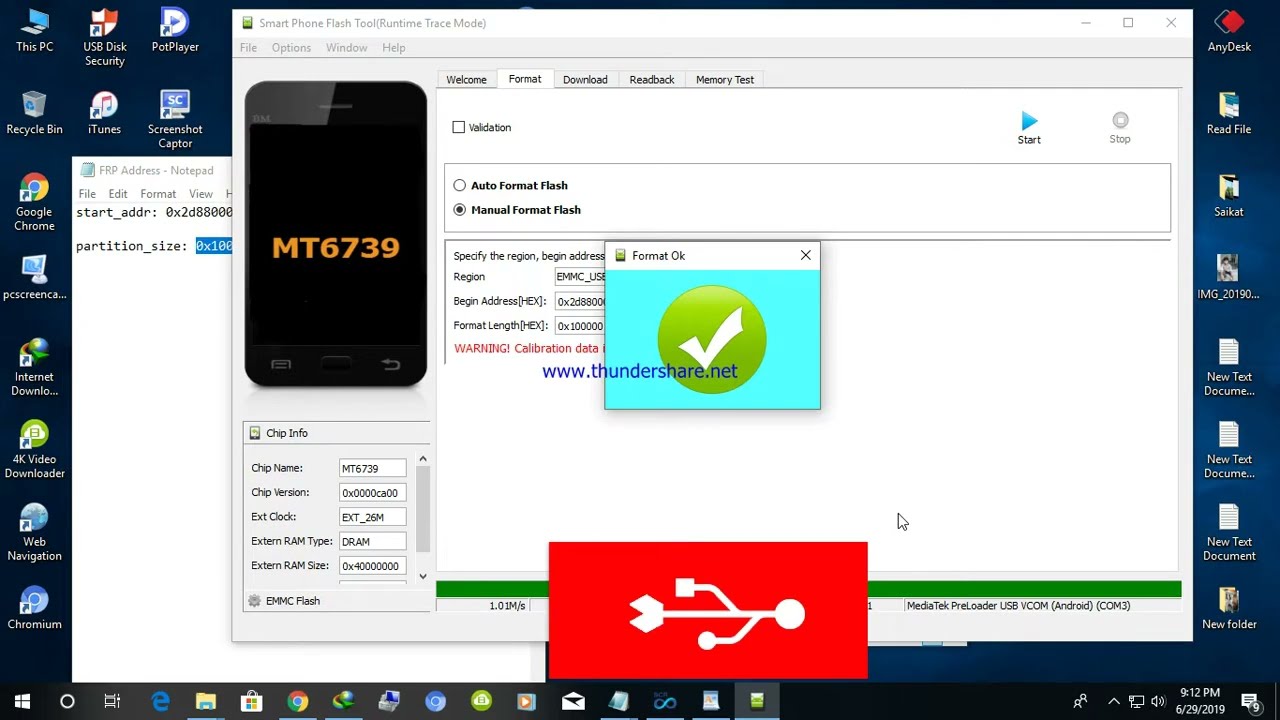The height and width of the screenshot is (720, 1280).
Task: Enable the Validation checkbox
Action: 459,127
